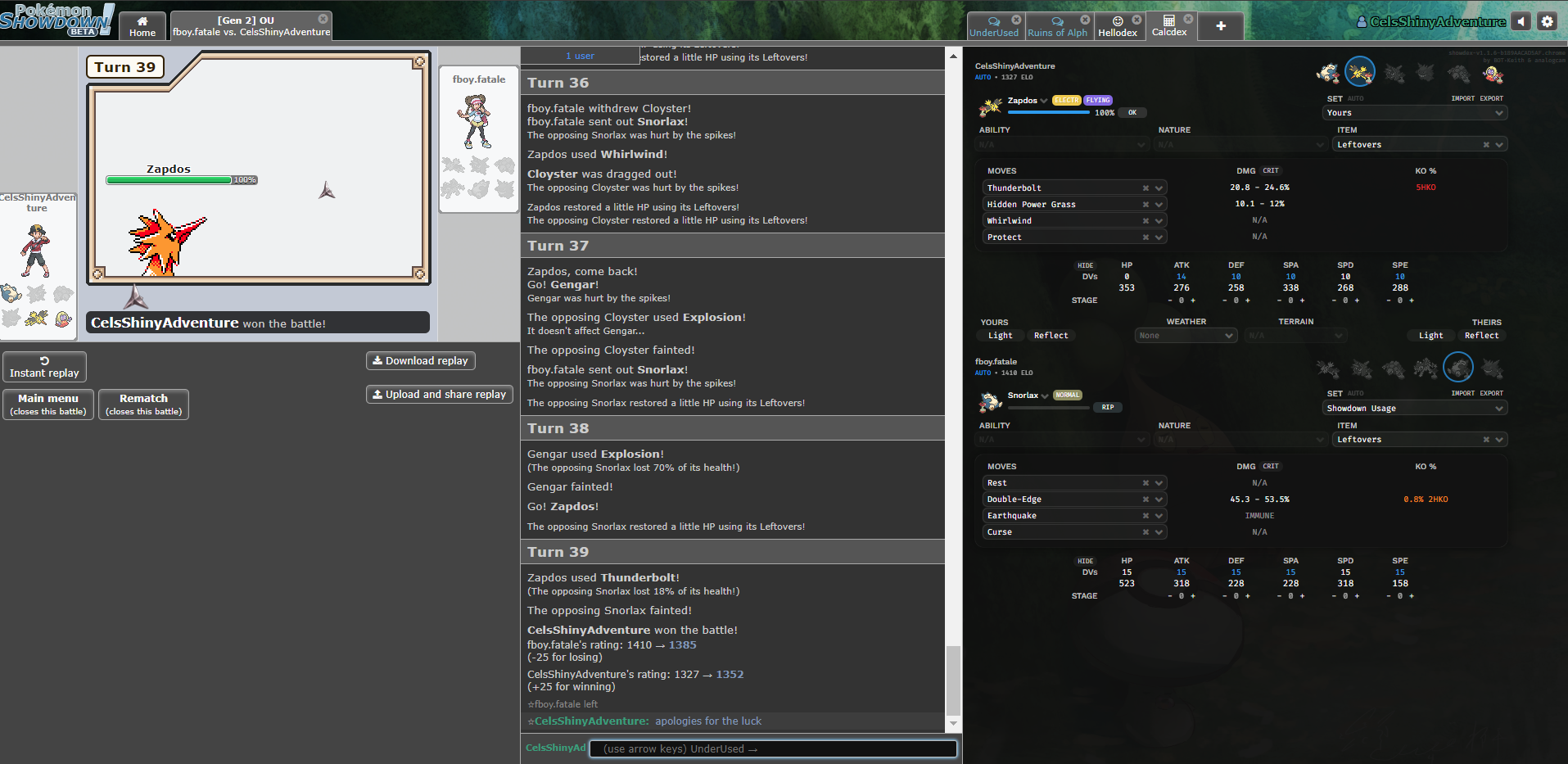Viewport: 1568px width, 764px height.
Task: Toggle CRIT for Zapdos's moves
Action: point(1271,171)
